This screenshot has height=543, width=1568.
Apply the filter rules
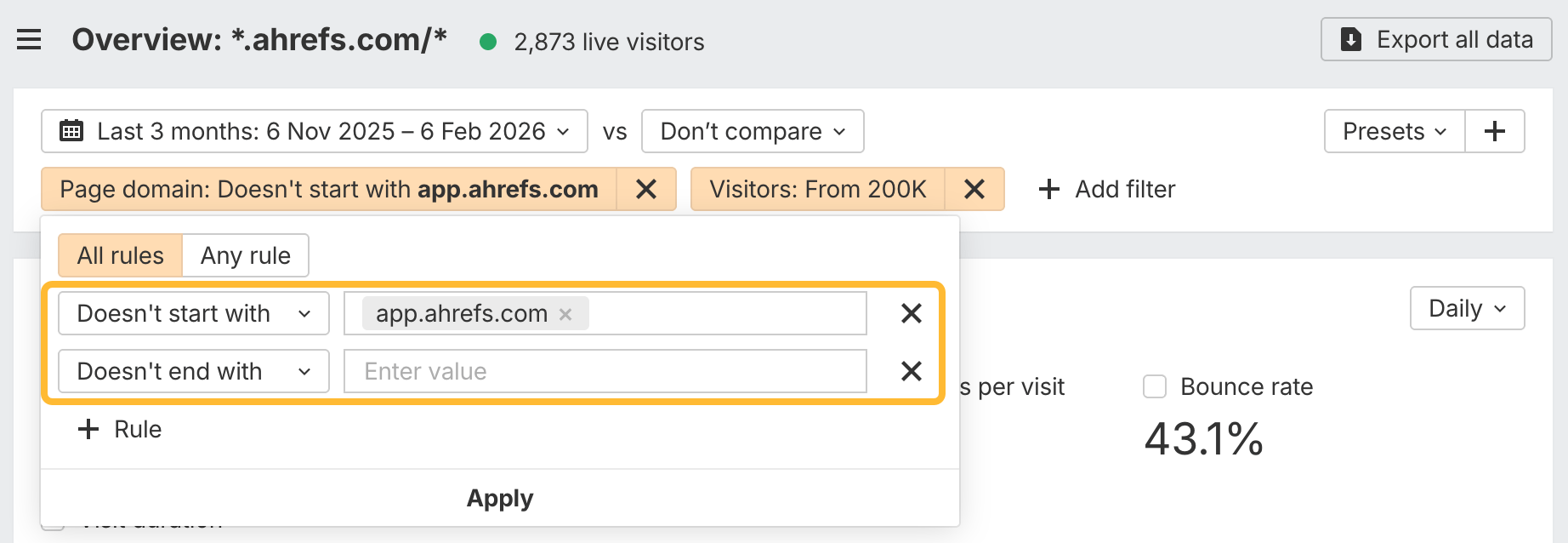500,498
